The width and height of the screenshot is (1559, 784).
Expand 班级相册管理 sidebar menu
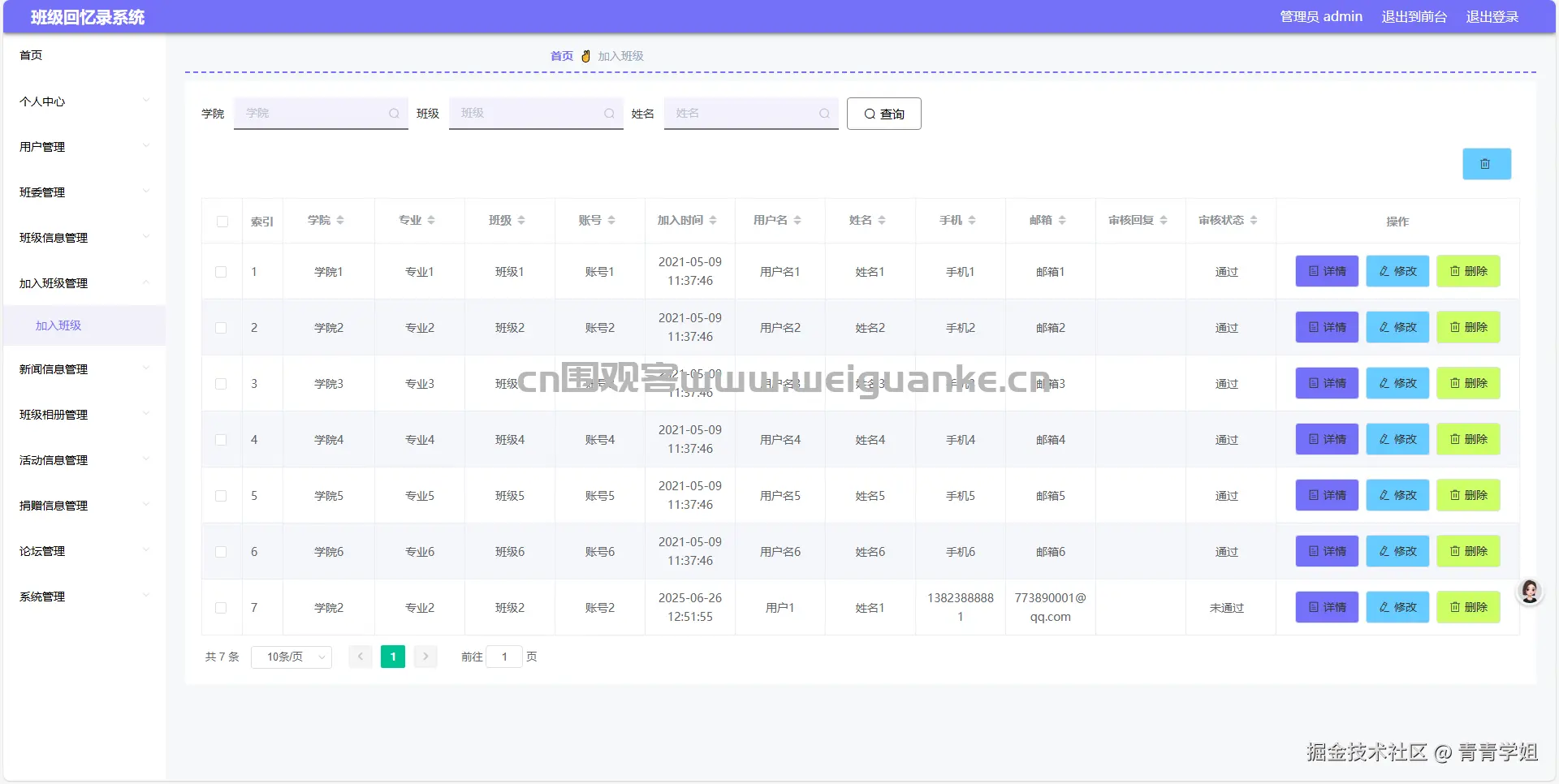tap(84, 415)
